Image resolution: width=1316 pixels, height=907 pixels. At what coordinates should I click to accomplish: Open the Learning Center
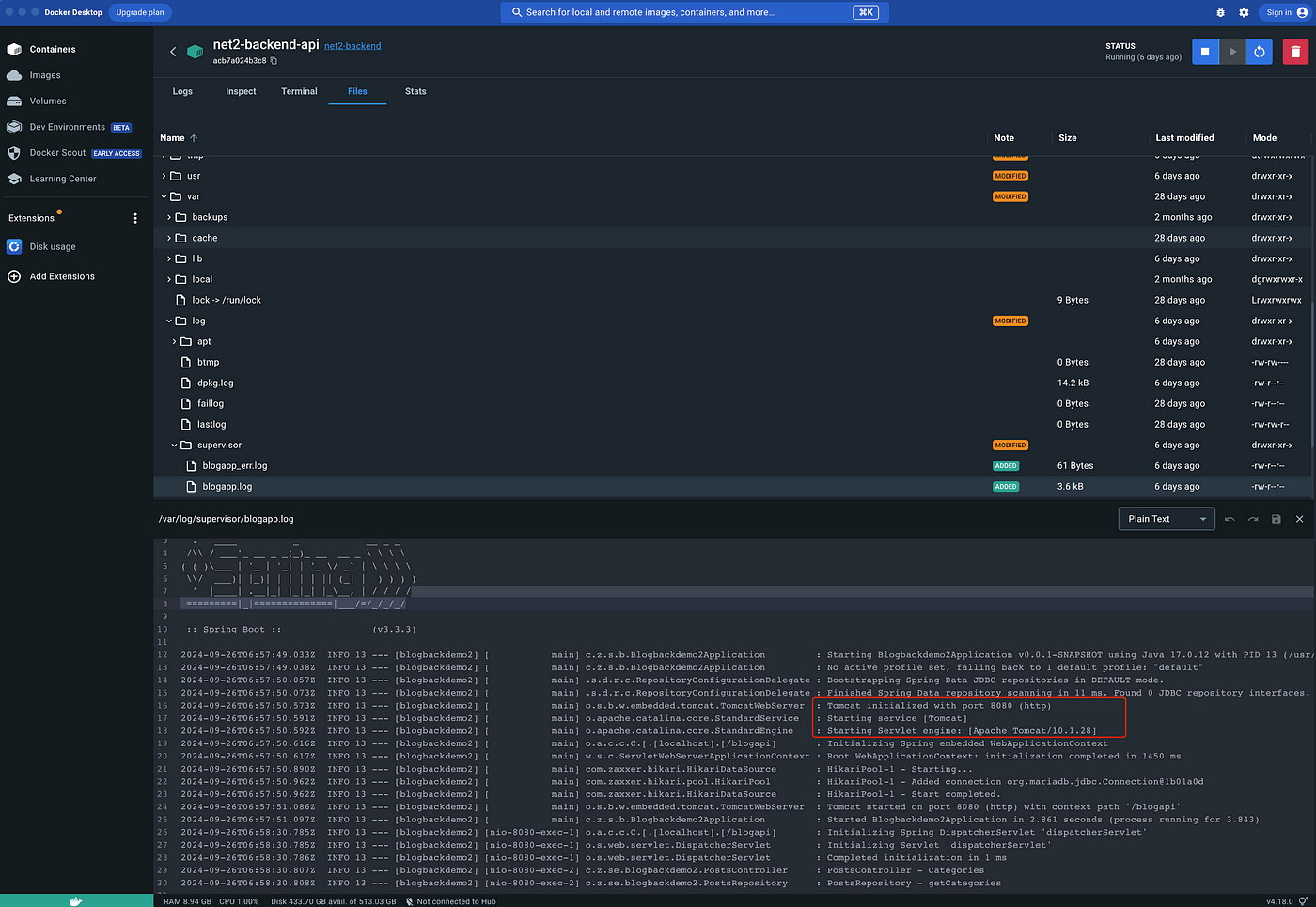[x=62, y=179]
